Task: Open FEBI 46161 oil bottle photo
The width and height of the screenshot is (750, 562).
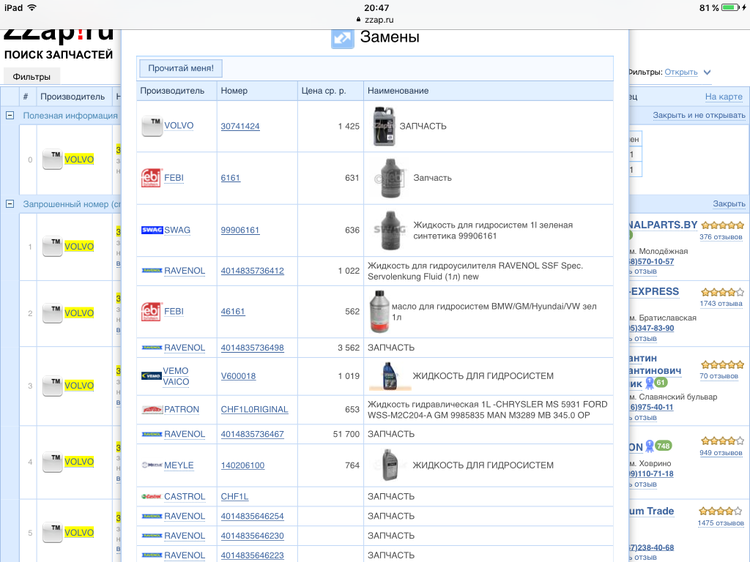Action: point(379,311)
